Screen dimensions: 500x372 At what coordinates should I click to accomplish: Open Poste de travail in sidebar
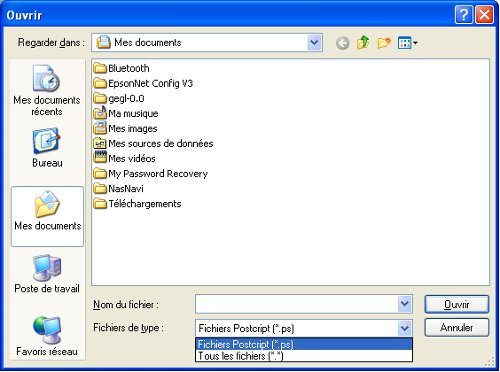[x=47, y=274]
